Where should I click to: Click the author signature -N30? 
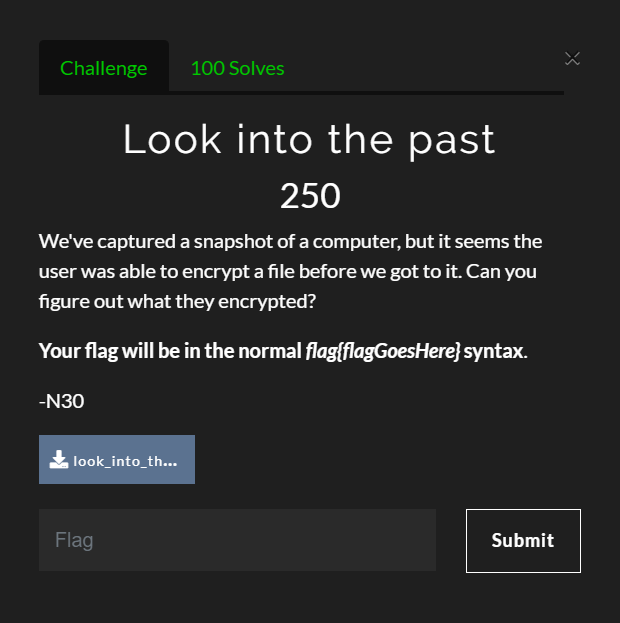(62, 401)
